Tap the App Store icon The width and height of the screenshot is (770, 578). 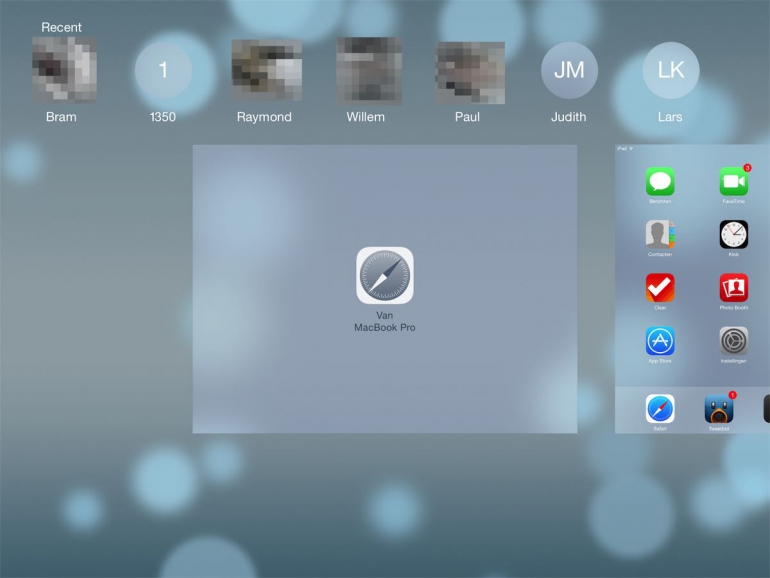pyautogui.click(x=659, y=341)
